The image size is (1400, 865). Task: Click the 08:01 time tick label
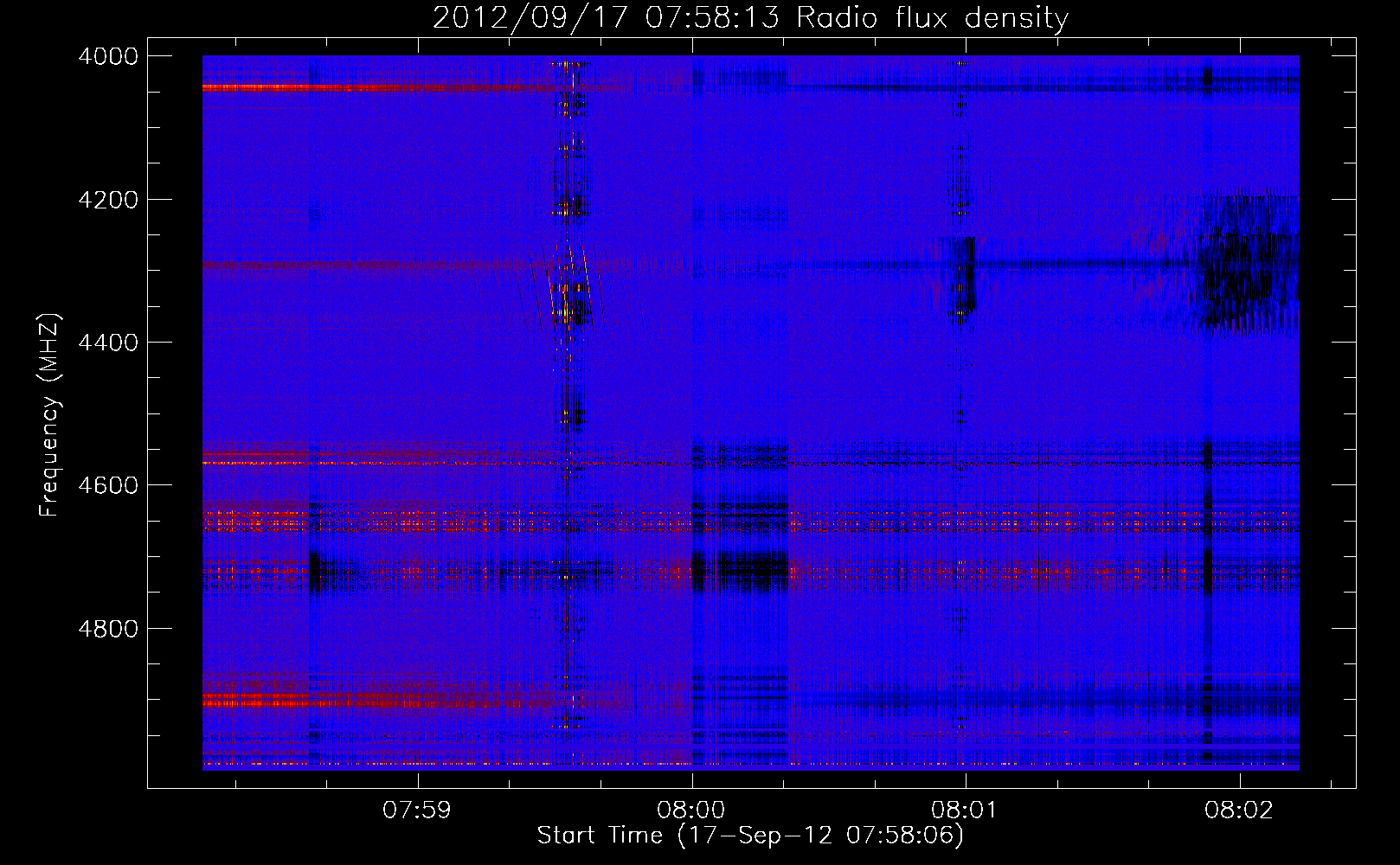[966, 811]
